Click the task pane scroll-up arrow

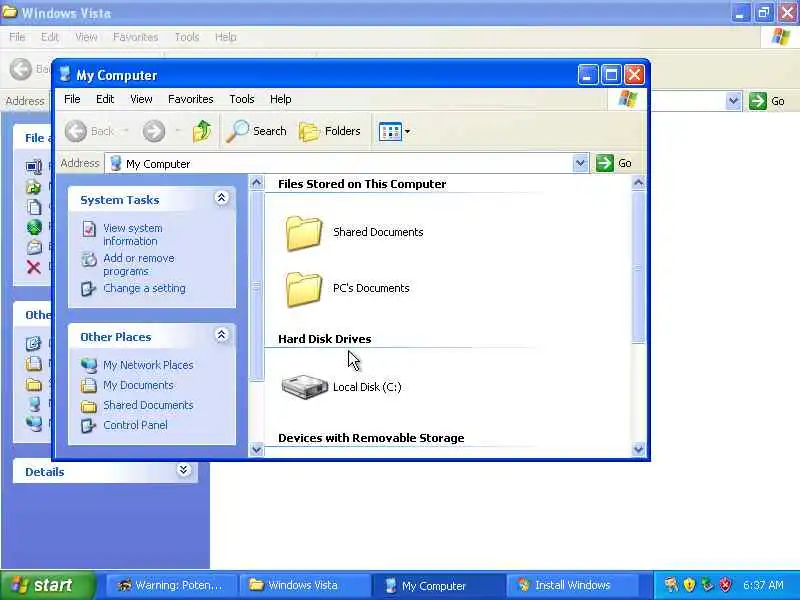tap(257, 182)
